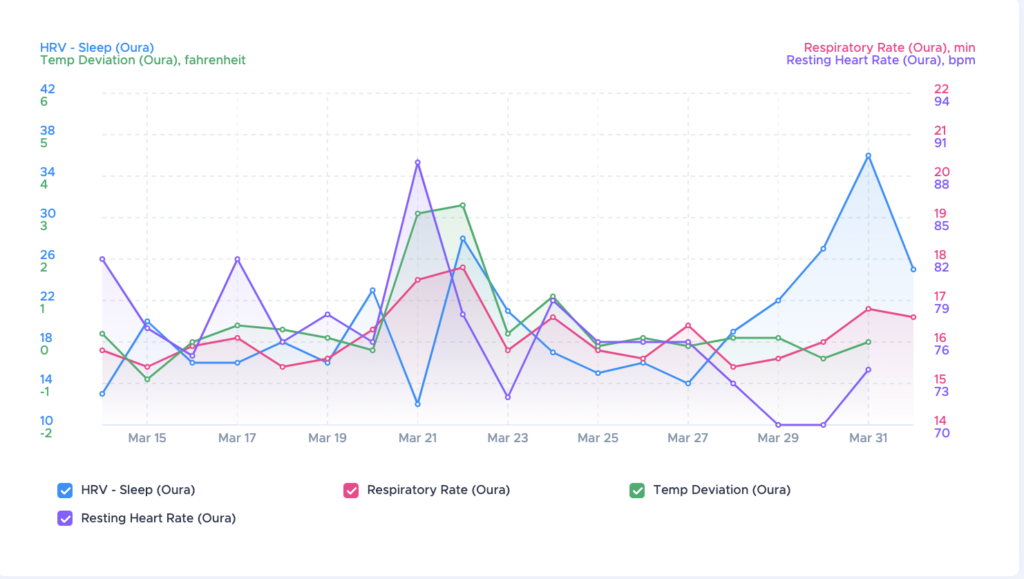Viewport: 1024px width, 579px height.
Task: Click the Mar 29 x-axis date label
Action: pos(778,438)
